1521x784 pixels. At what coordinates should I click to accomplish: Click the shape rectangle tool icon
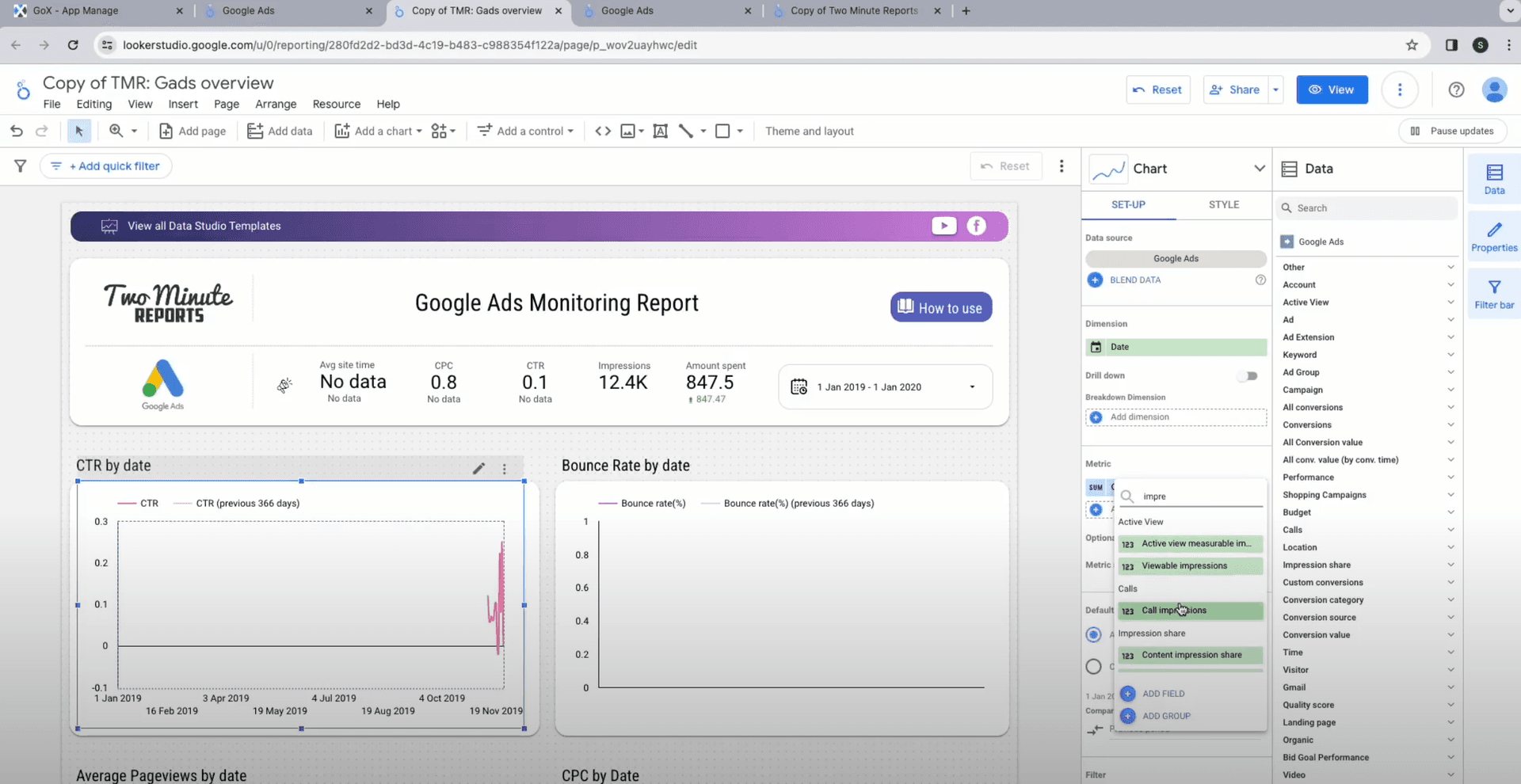[x=722, y=131]
